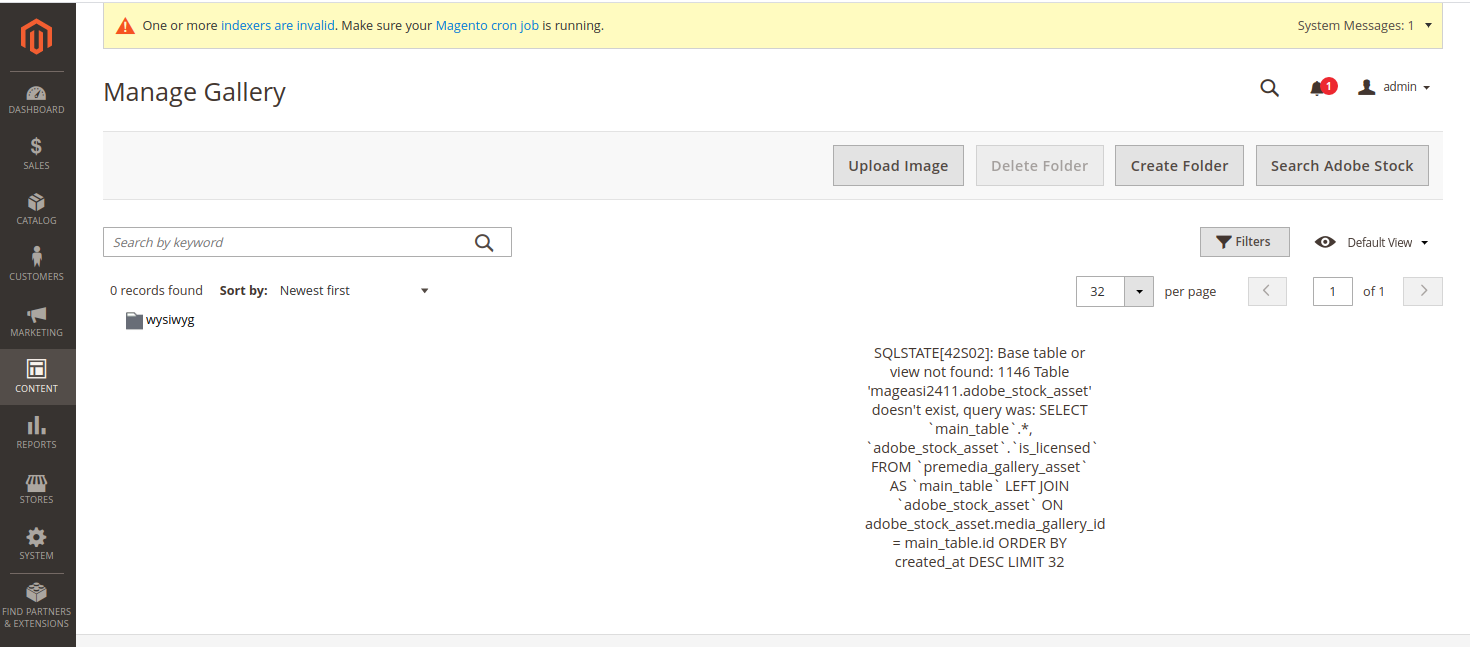The width and height of the screenshot is (1470, 647).
Task: Select the Customers sidebar icon
Action: pos(36,262)
